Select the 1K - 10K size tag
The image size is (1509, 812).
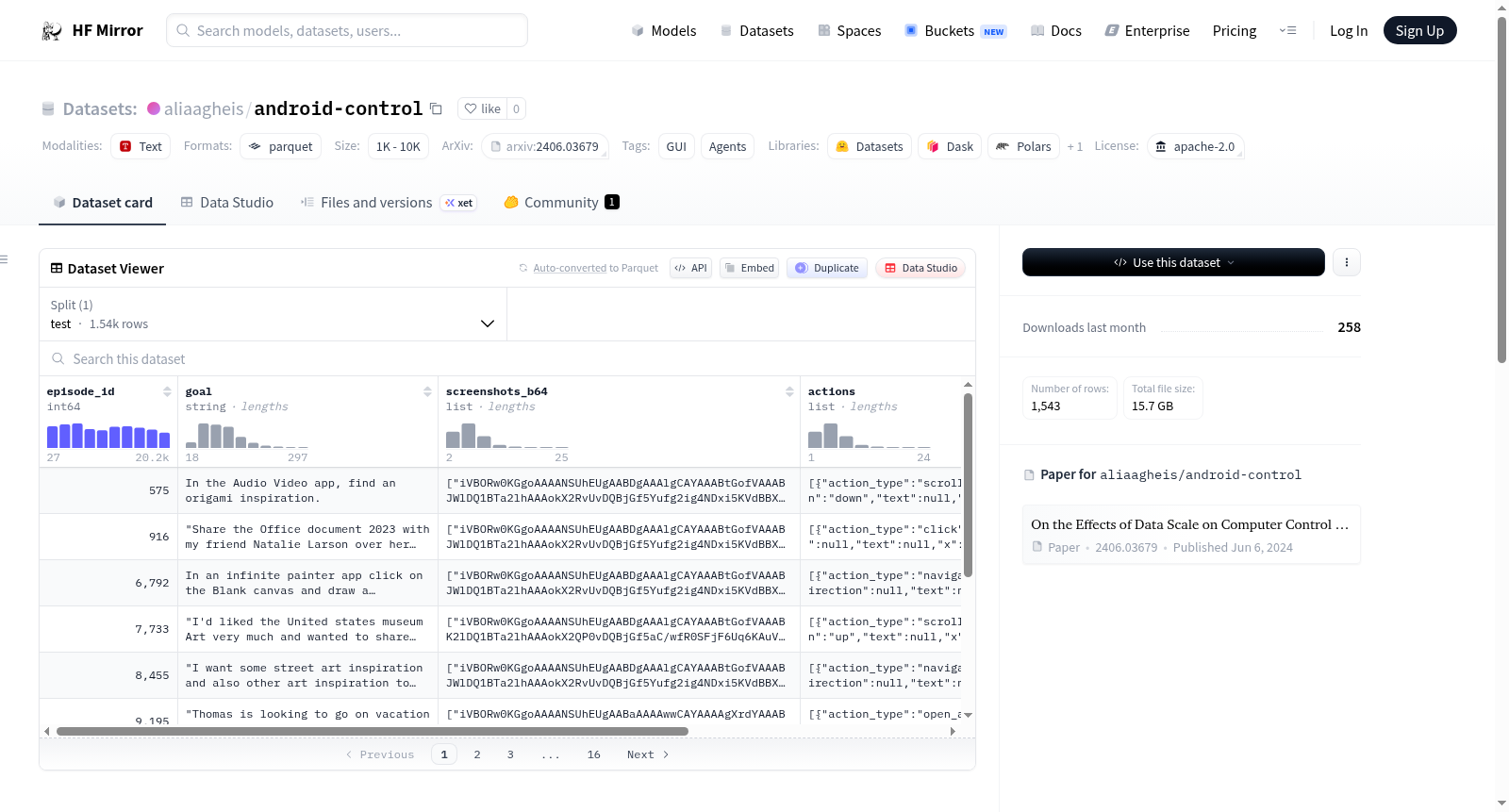(398, 146)
